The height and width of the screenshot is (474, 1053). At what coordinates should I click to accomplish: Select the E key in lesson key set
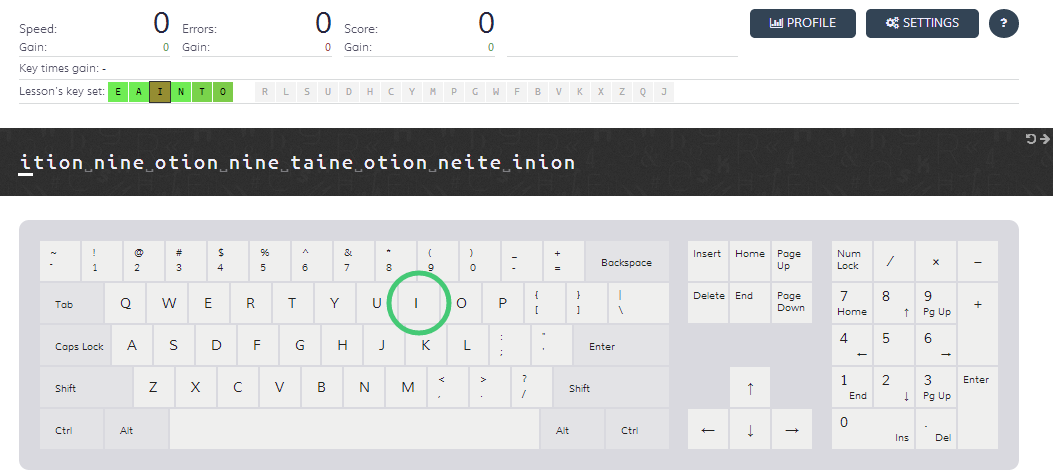click(117, 93)
